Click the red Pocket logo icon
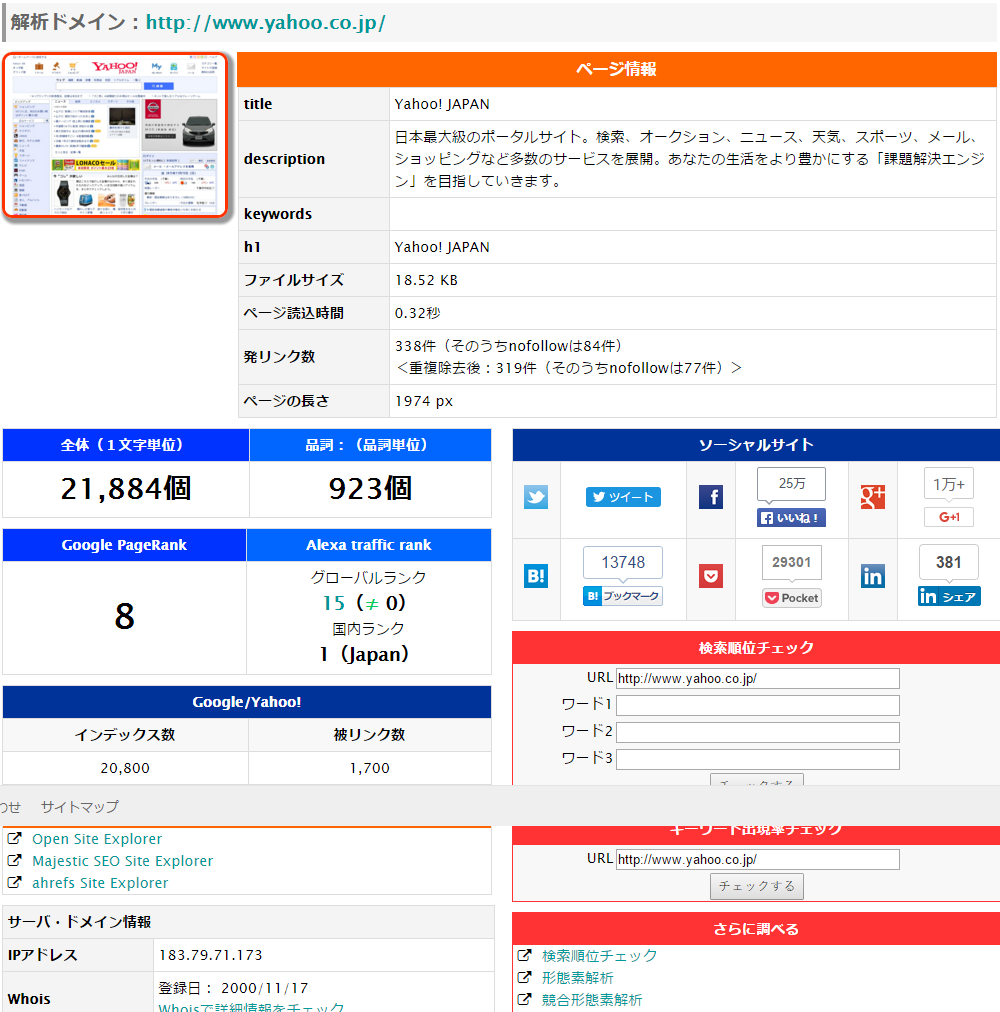The height and width of the screenshot is (1012, 1000). coord(711,576)
